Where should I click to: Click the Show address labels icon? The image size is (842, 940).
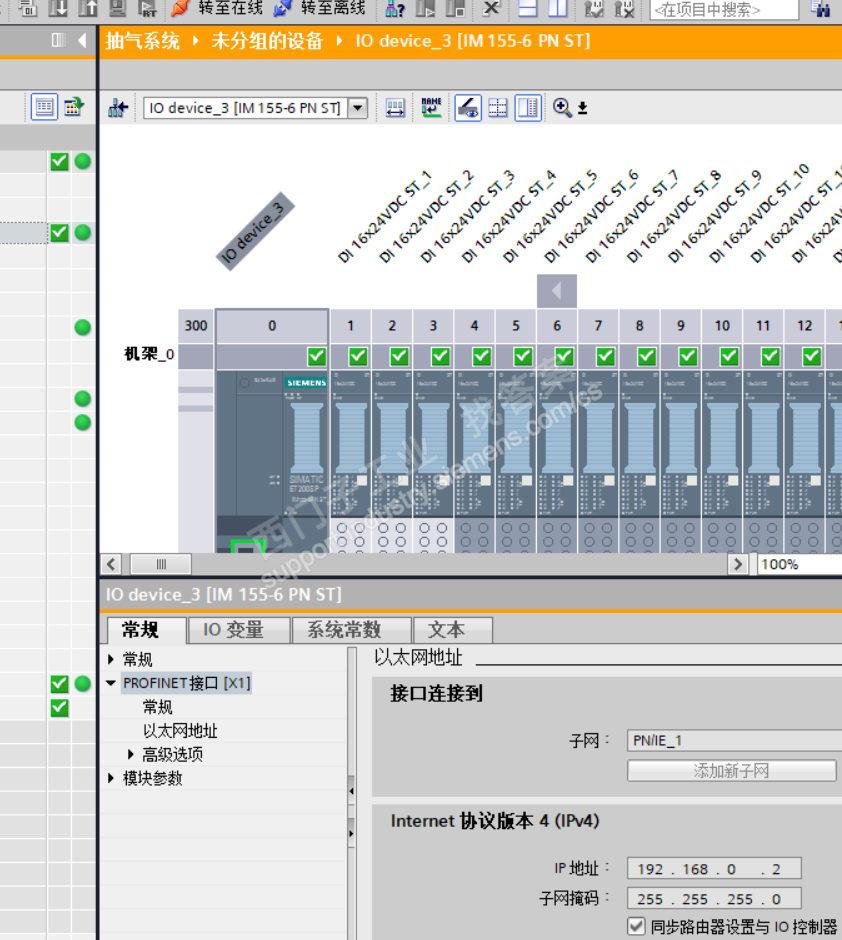pyautogui.click(x=395, y=108)
